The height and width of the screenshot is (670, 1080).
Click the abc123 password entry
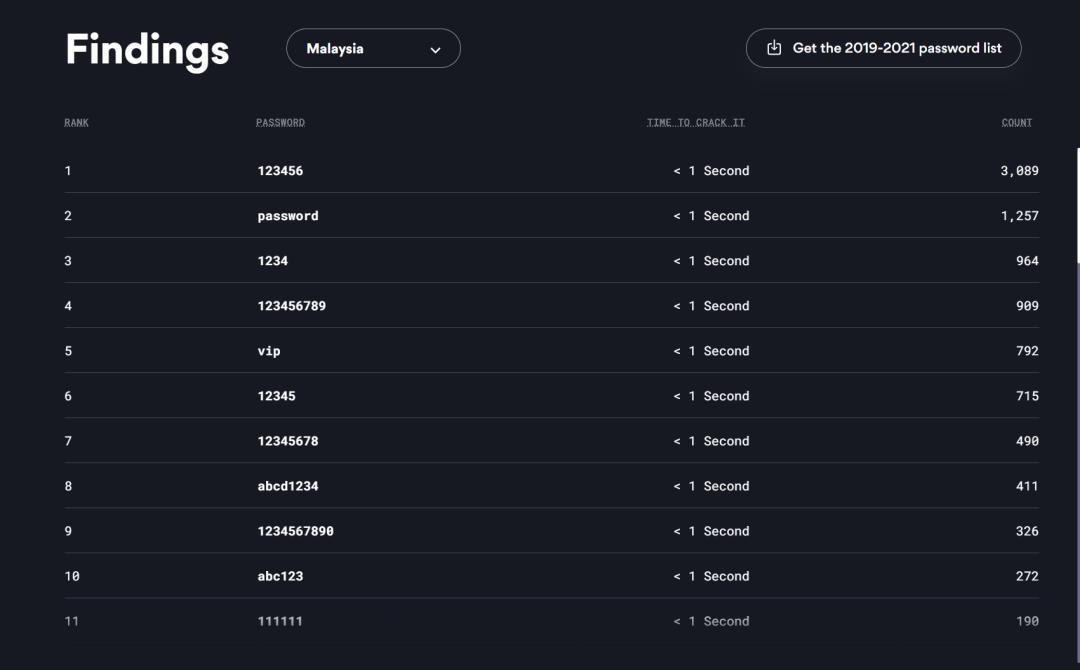click(x=280, y=576)
